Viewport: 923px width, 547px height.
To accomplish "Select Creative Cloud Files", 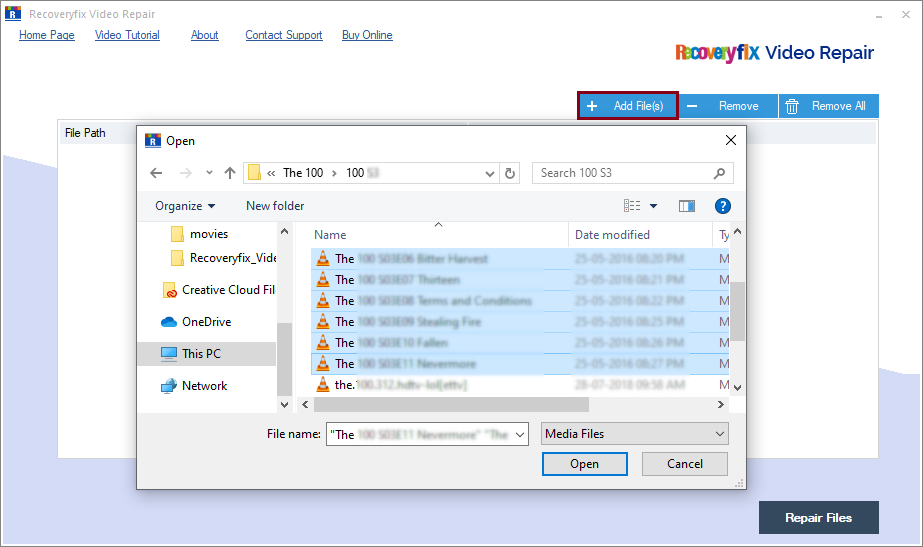I will click(218, 290).
